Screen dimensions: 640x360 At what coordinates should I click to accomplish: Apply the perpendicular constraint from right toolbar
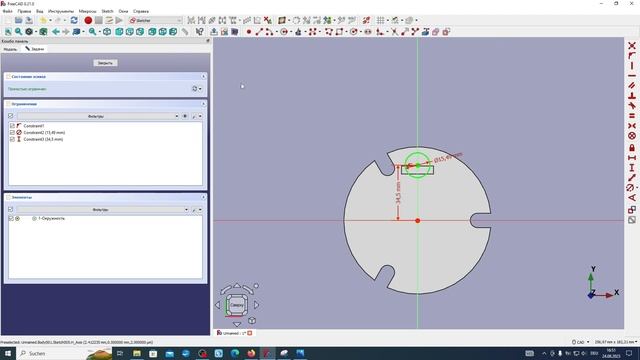[632, 96]
